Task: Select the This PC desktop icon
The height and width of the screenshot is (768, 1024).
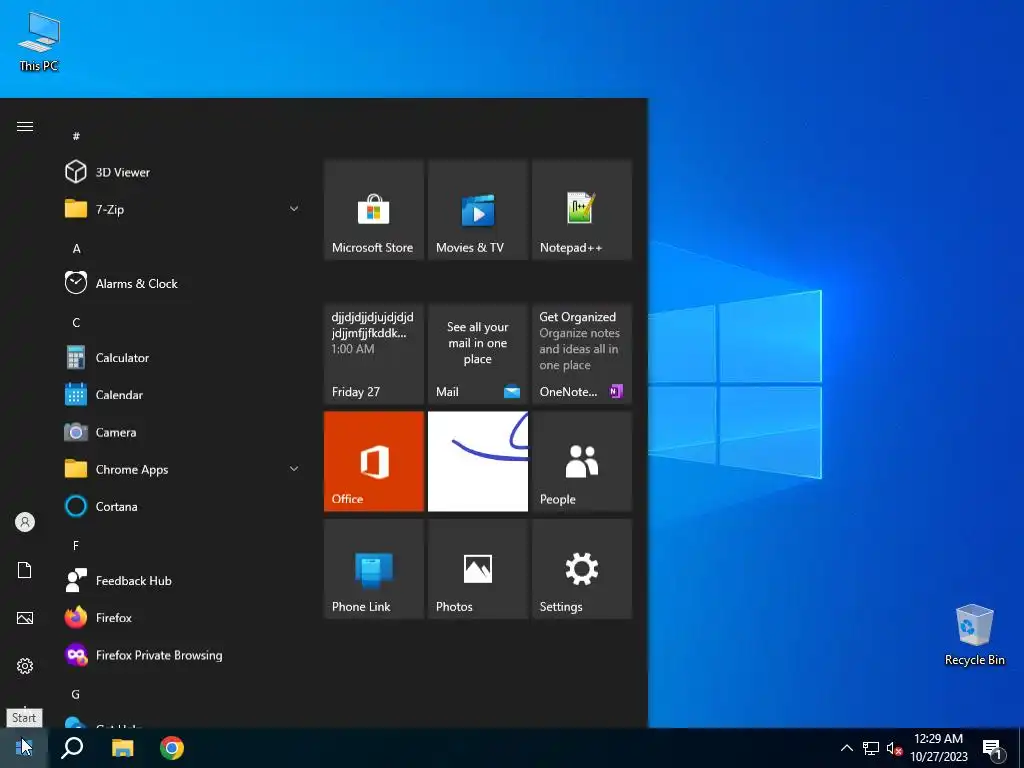Action: point(39,41)
